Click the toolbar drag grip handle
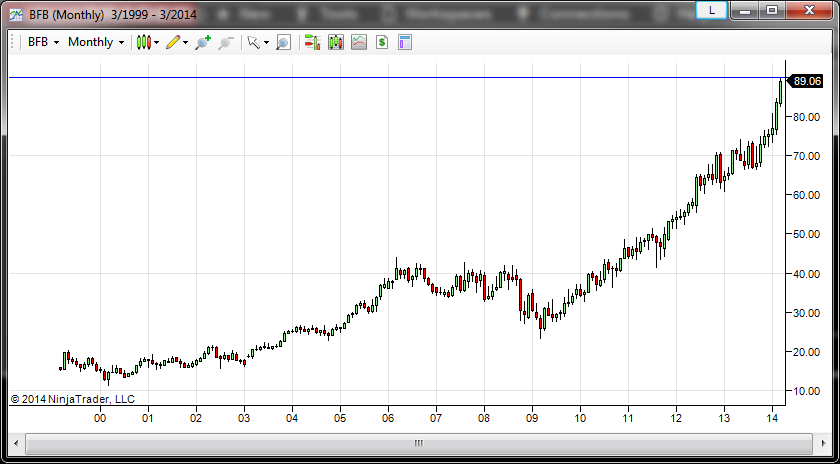The image size is (840, 464). 14,42
